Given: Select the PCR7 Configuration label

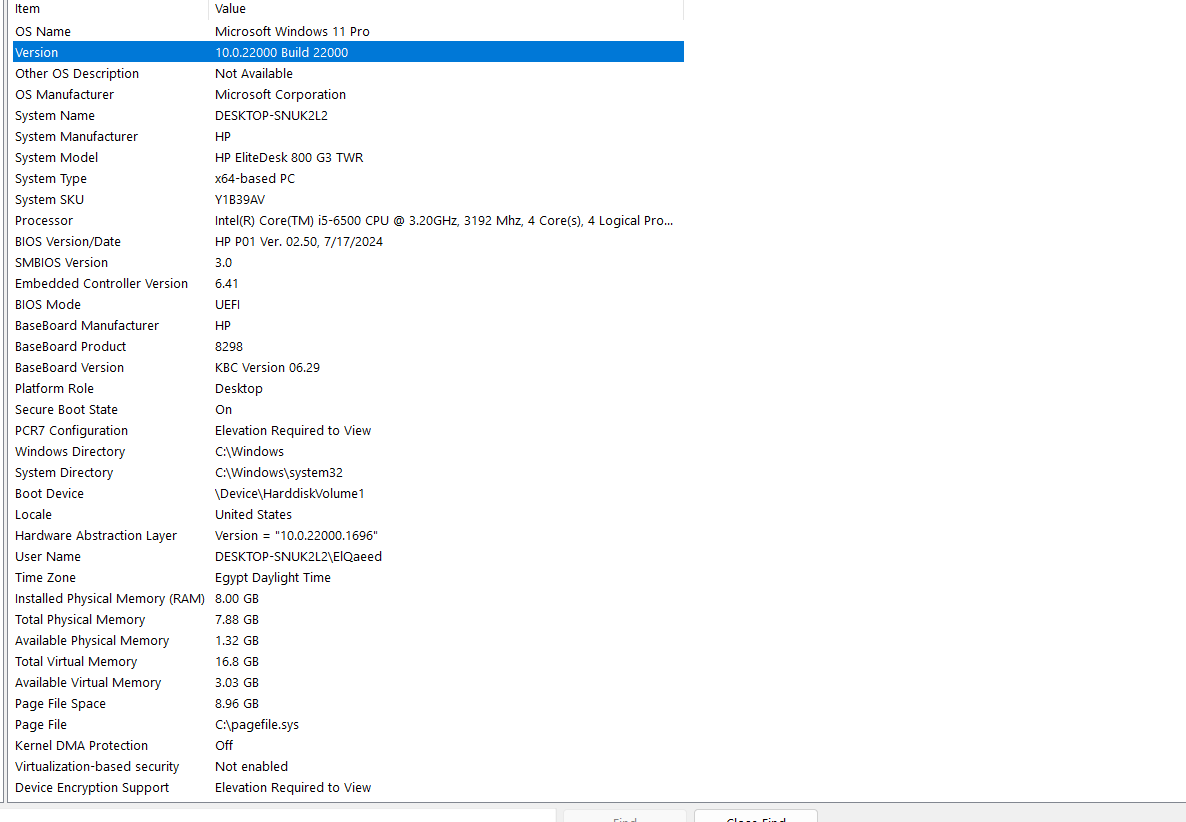Looking at the screenshot, I should pyautogui.click(x=71, y=432).
